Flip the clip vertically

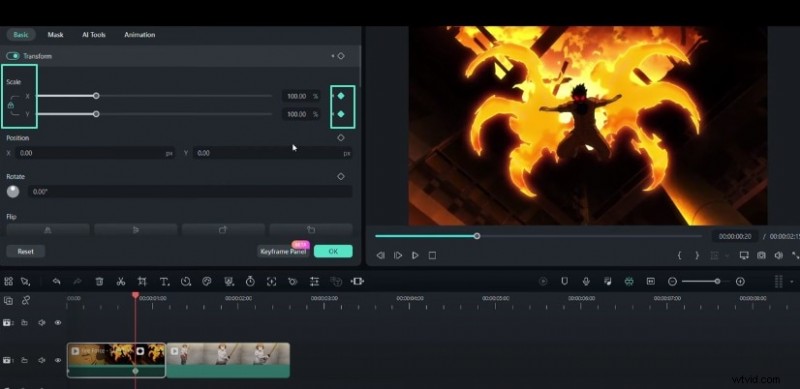point(136,230)
